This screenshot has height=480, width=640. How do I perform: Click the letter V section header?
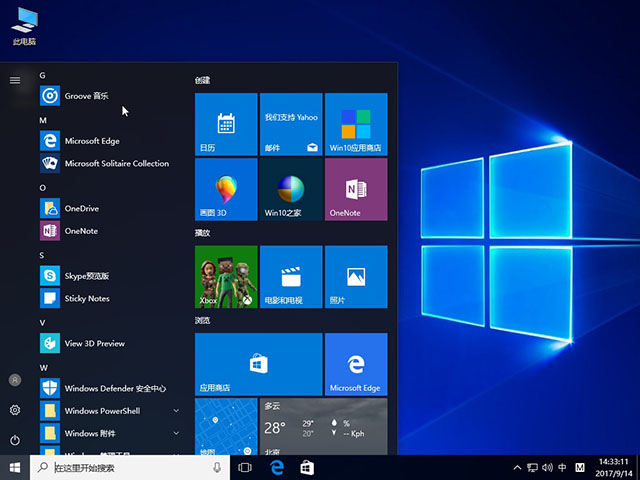coord(42,323)
